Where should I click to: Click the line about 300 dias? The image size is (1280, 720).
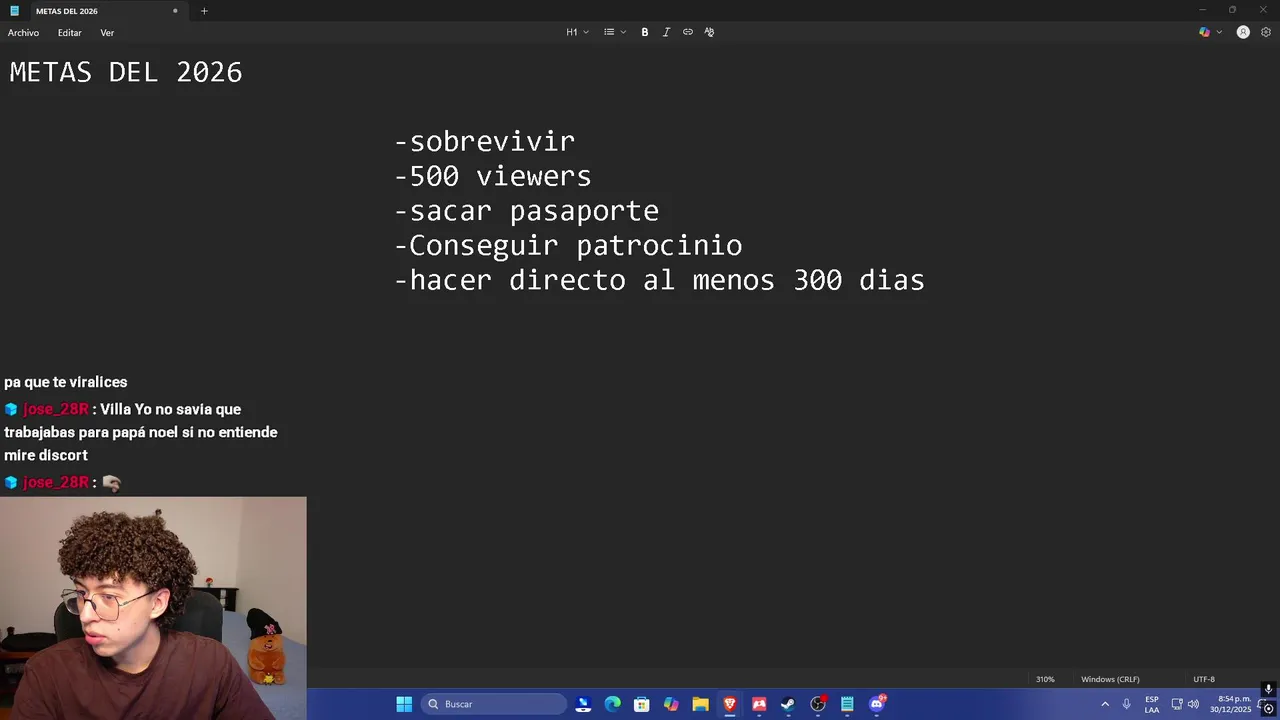(x=659, y=280)
